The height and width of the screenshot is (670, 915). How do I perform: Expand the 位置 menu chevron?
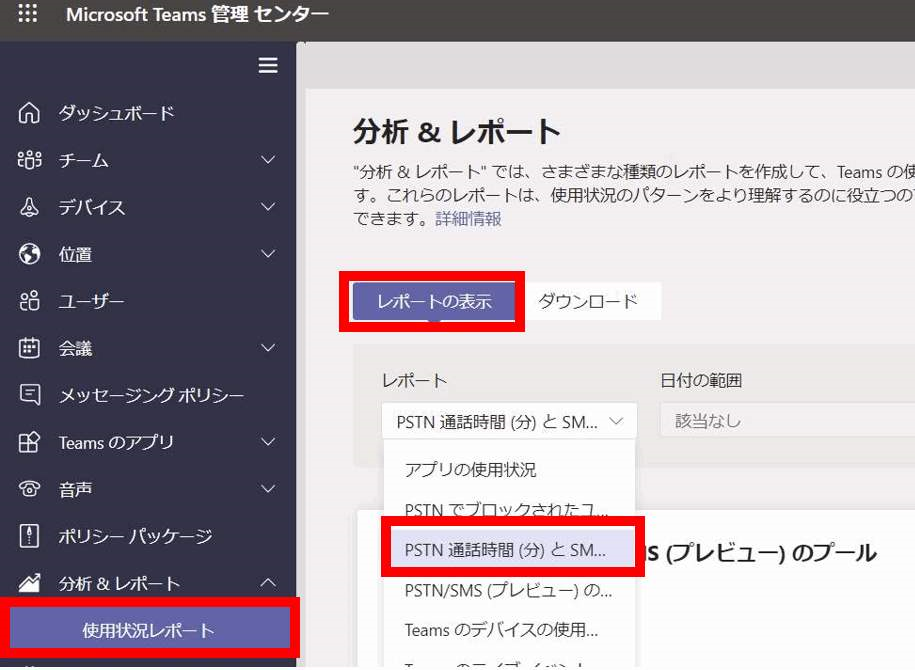pyautogui.click(x=268, y=254)
